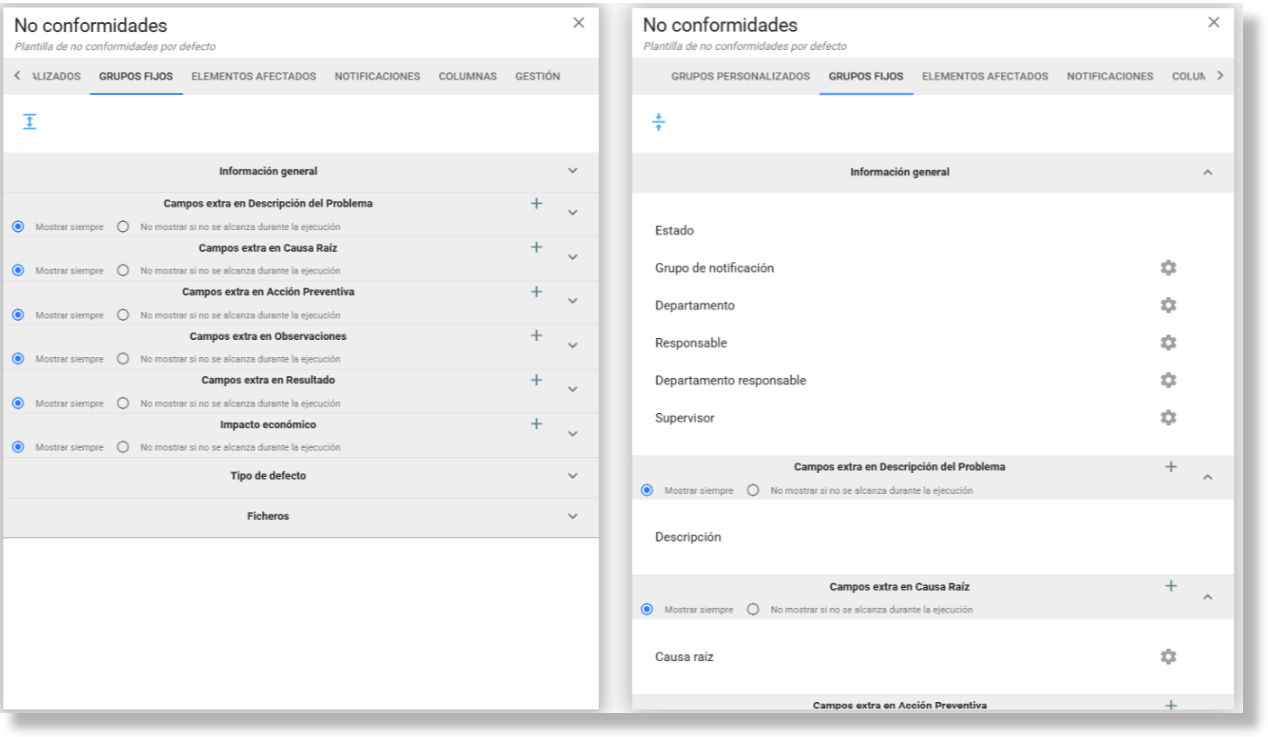Click plus icon for Descripción del Problema in right panel
This screenshot has width=1268, height=737.
click(x=1171, y=467)
